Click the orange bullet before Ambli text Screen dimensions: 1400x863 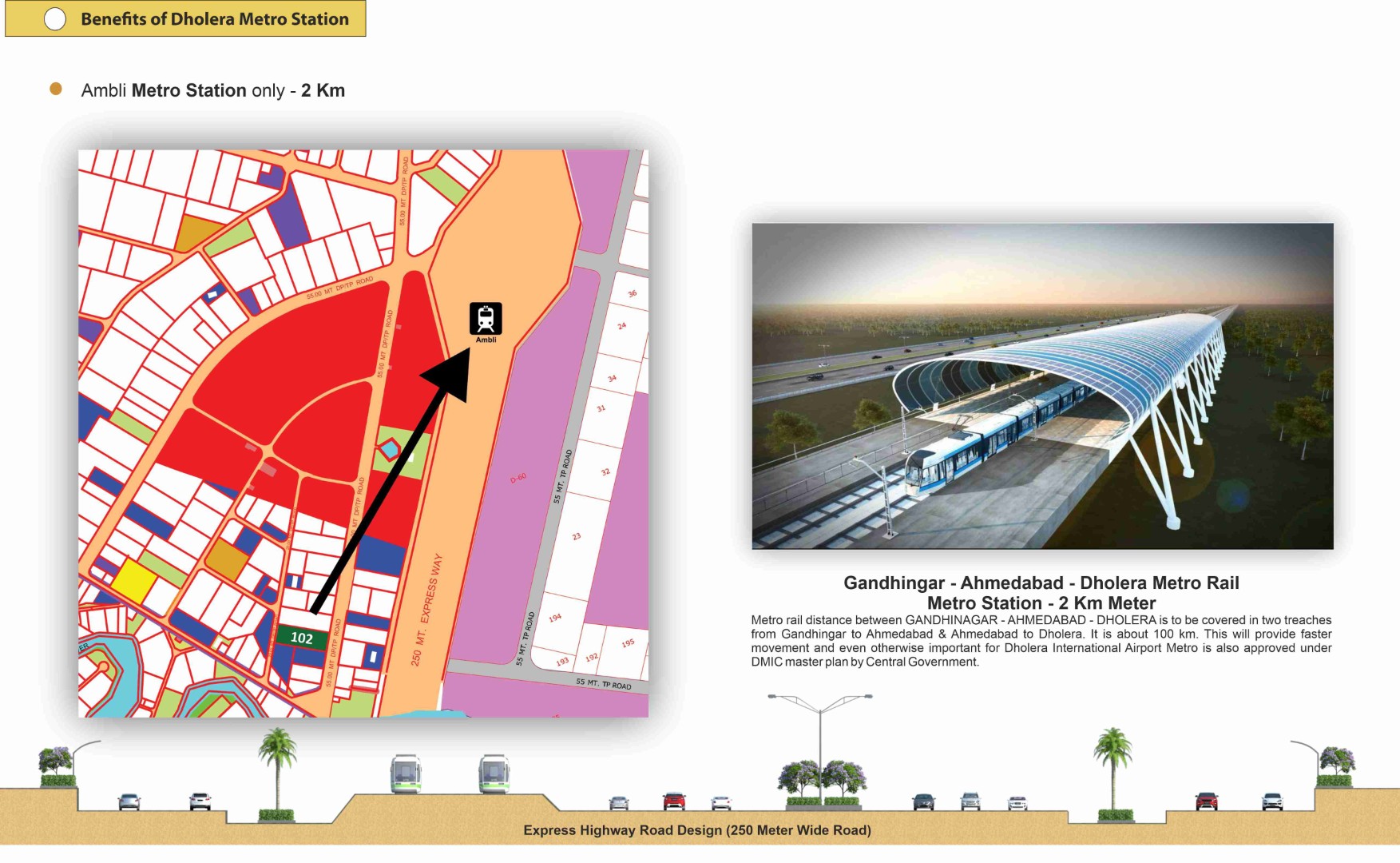tap(56, 89)
